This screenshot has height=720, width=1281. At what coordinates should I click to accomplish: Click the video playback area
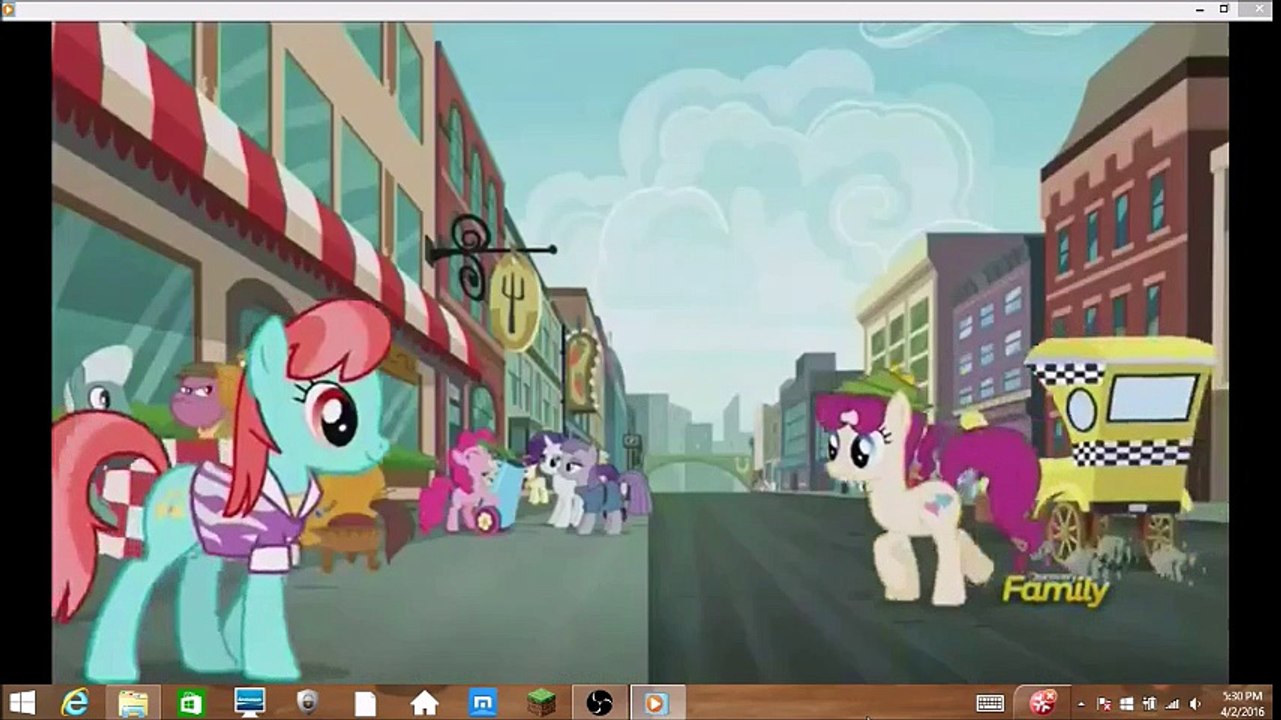(x=640, y=353)
